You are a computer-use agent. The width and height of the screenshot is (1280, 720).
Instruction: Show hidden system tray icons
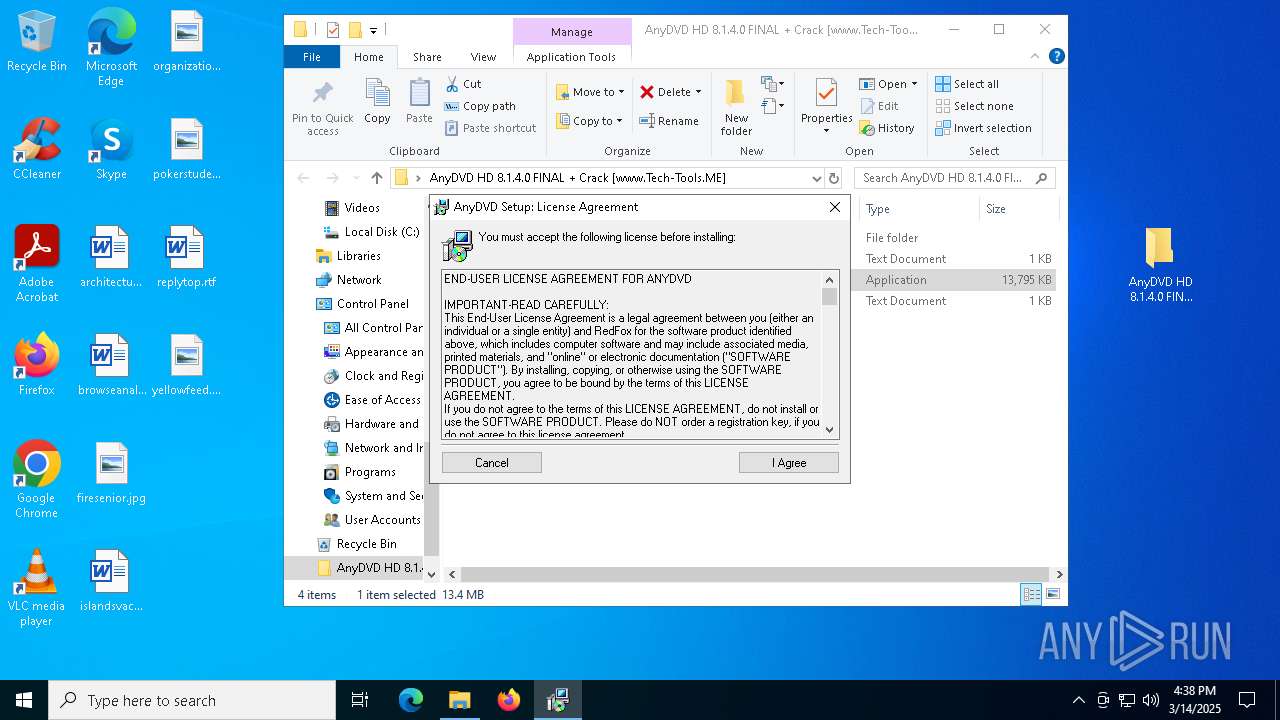(x=1078, y=700)
